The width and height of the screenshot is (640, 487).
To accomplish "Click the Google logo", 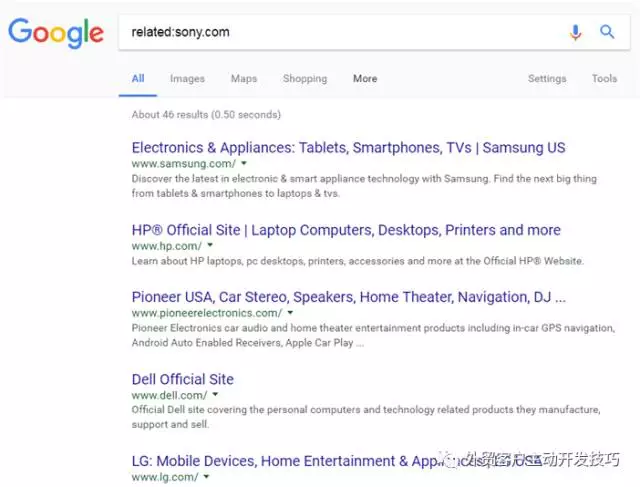I will (x=56, y=33).
